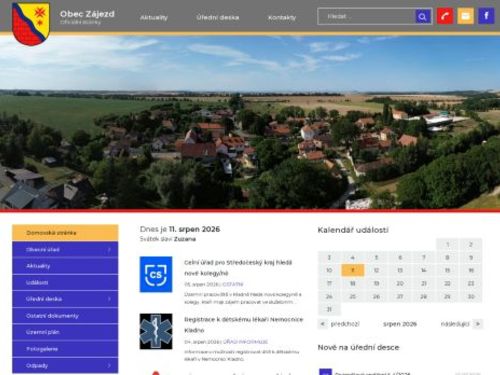Screen dimensions: 500x375
Task: Open article Celní úřad pro Středočeský kraj
Action: pos(238,268)
